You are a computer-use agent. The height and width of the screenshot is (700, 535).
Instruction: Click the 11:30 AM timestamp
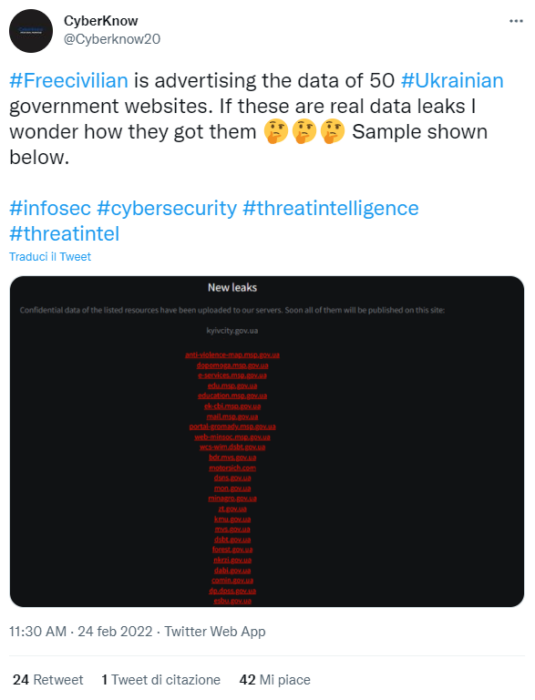coord(38,631)
